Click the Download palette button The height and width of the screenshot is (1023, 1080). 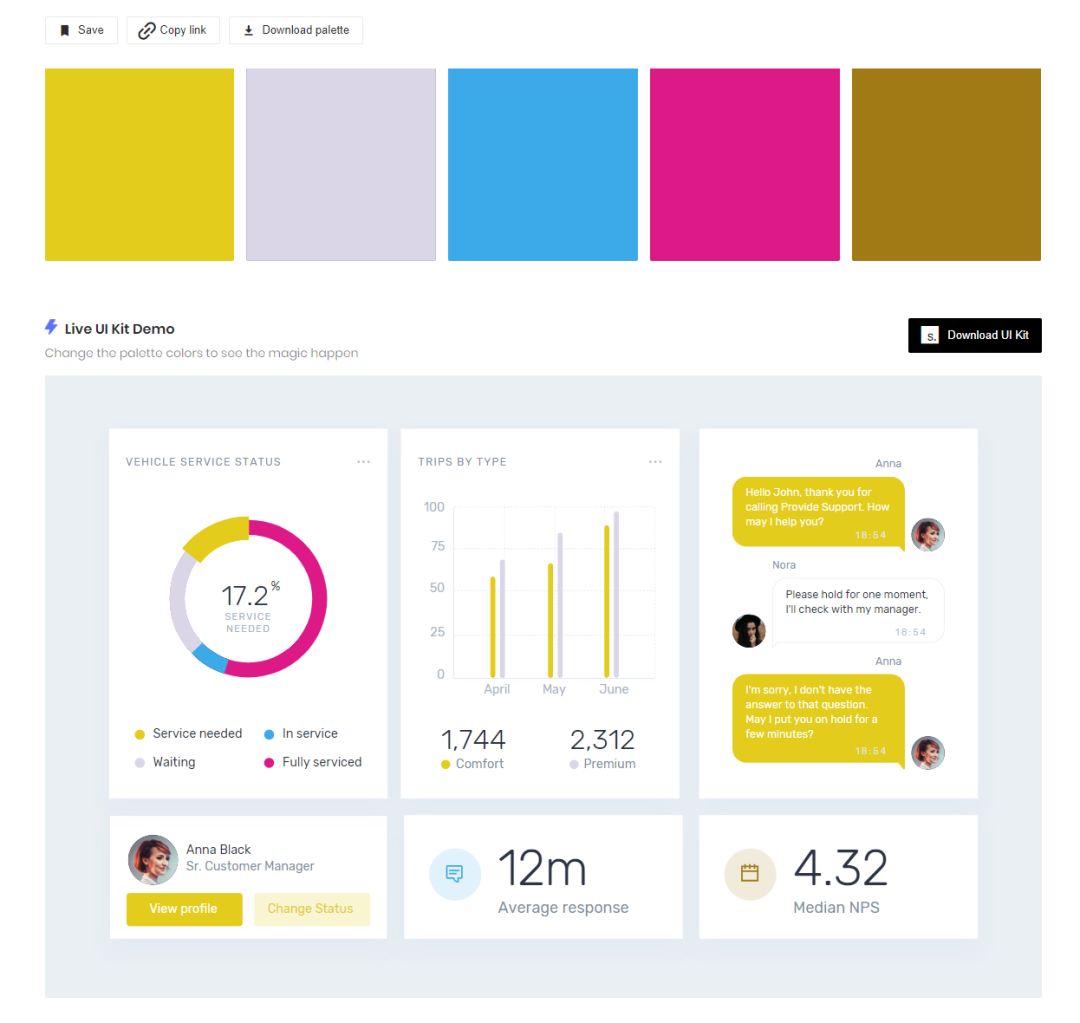coord(296,30)
